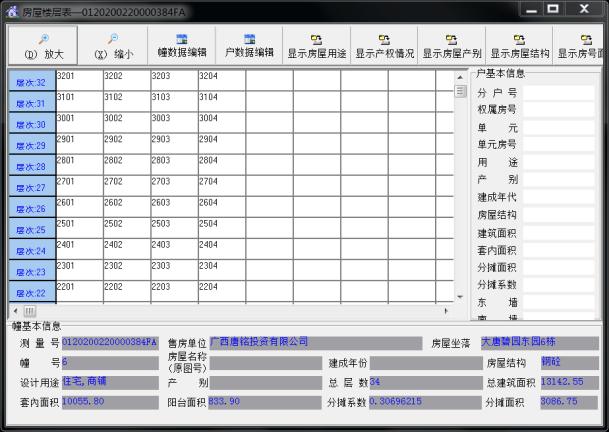
Task: Select room cell 2903
Action: [x=174, y=144]
